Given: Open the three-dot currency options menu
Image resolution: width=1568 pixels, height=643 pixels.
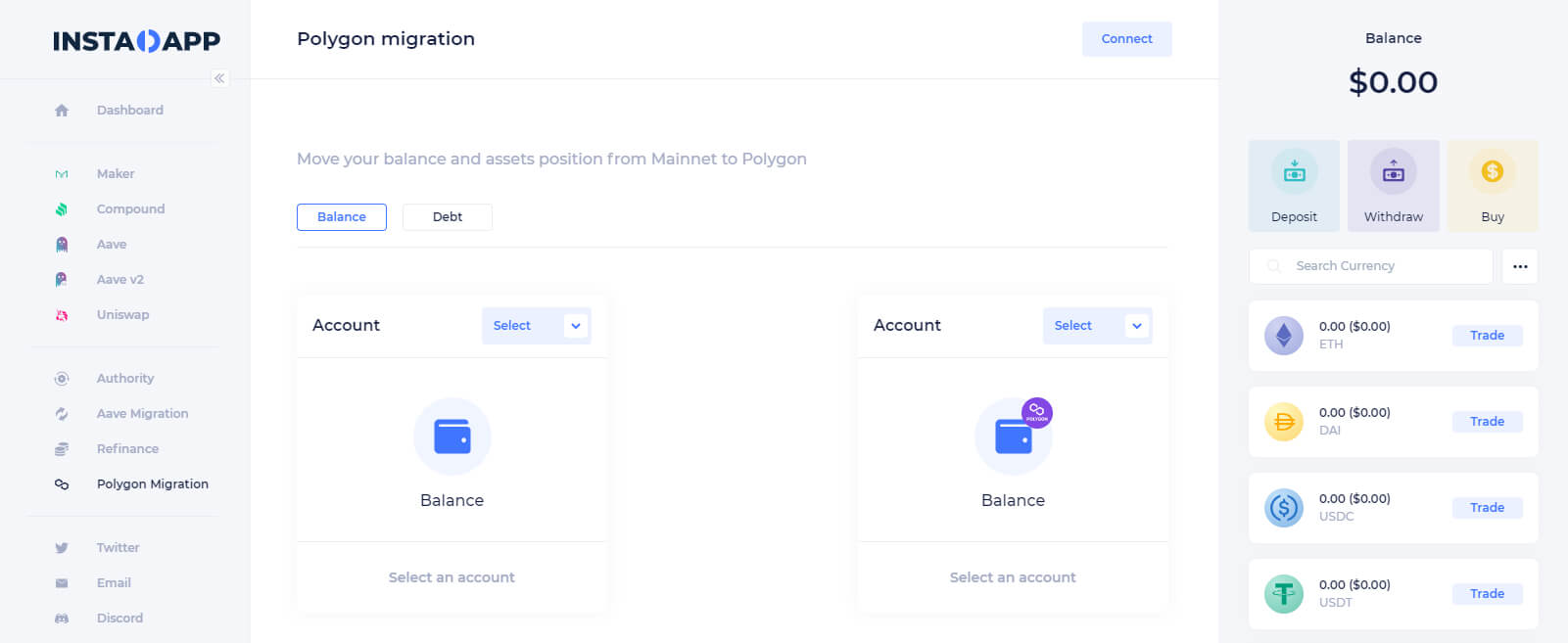Looking at the screenshot, I should (1519, 266).
